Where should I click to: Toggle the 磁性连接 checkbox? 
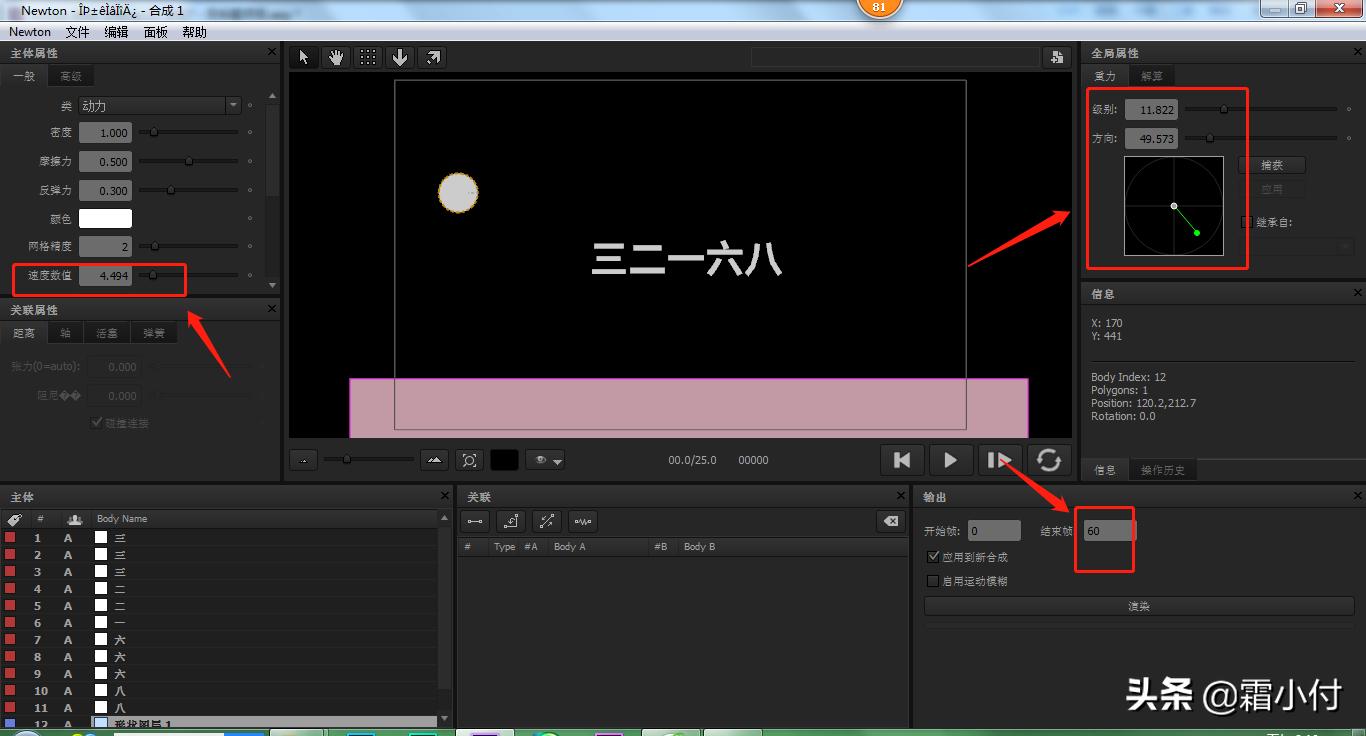coord(96,422)
